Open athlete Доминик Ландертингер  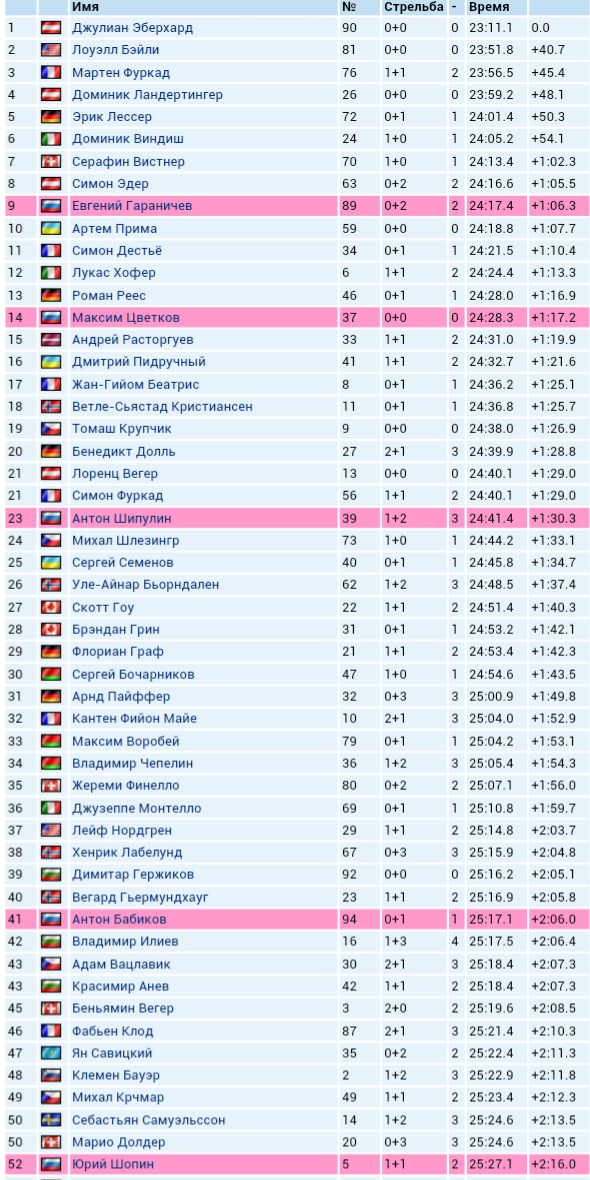pos(148,95)
